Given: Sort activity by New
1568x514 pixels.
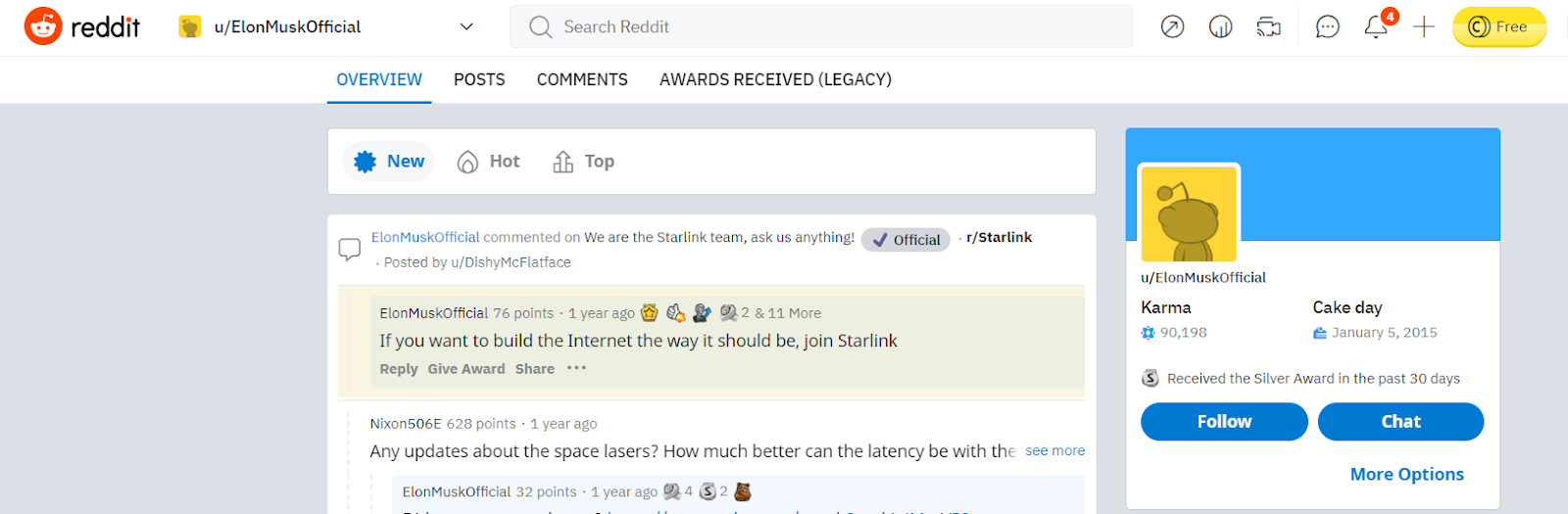Looking at the screenshot, I should pos(389,162).
